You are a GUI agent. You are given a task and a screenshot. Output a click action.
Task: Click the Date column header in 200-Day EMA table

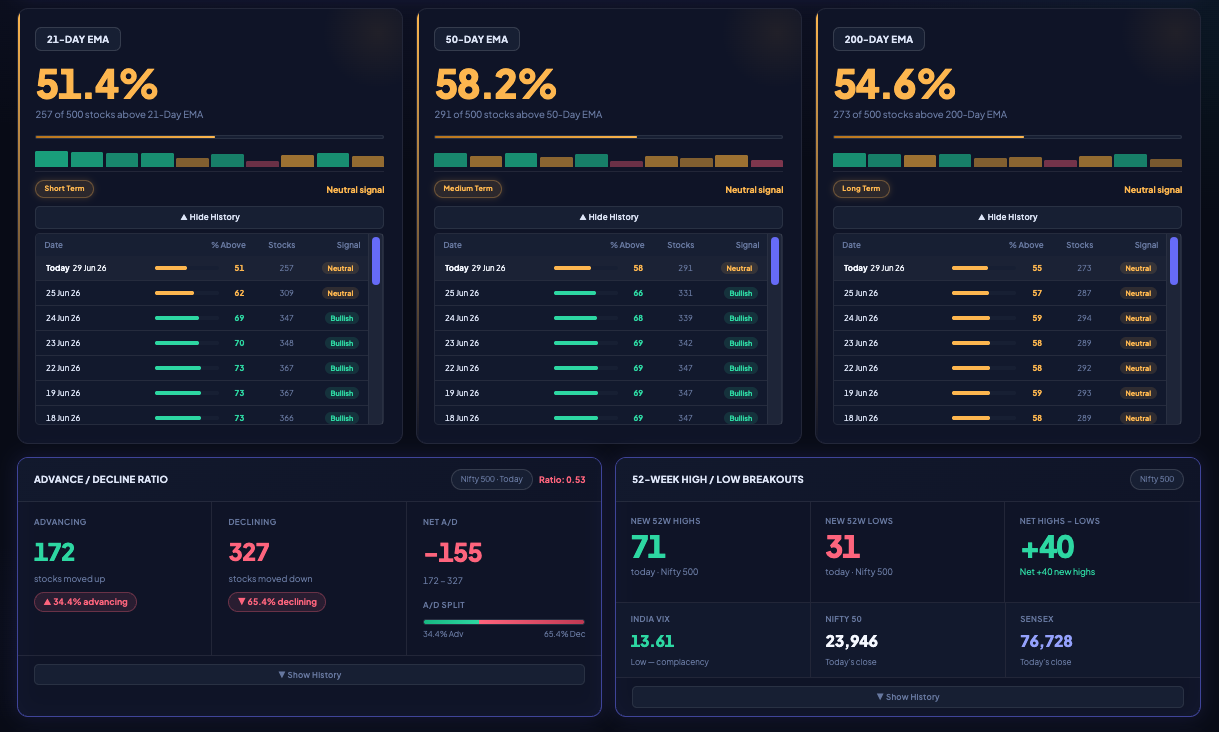pos(852,245)
